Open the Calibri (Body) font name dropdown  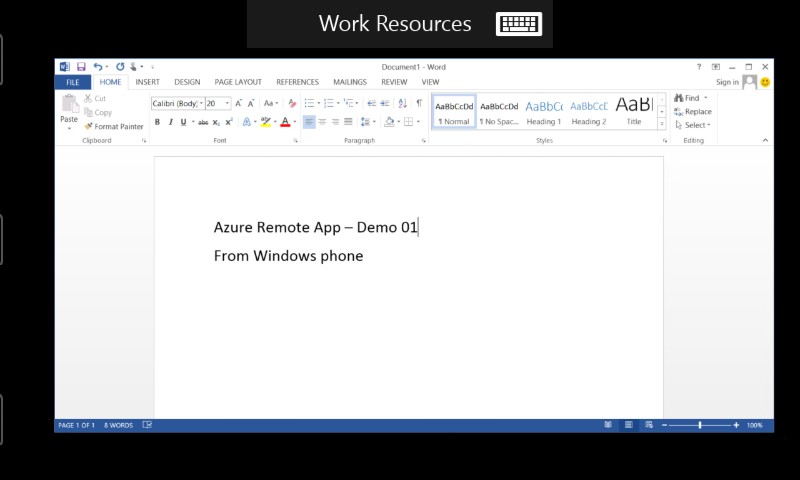coord(201,103)
